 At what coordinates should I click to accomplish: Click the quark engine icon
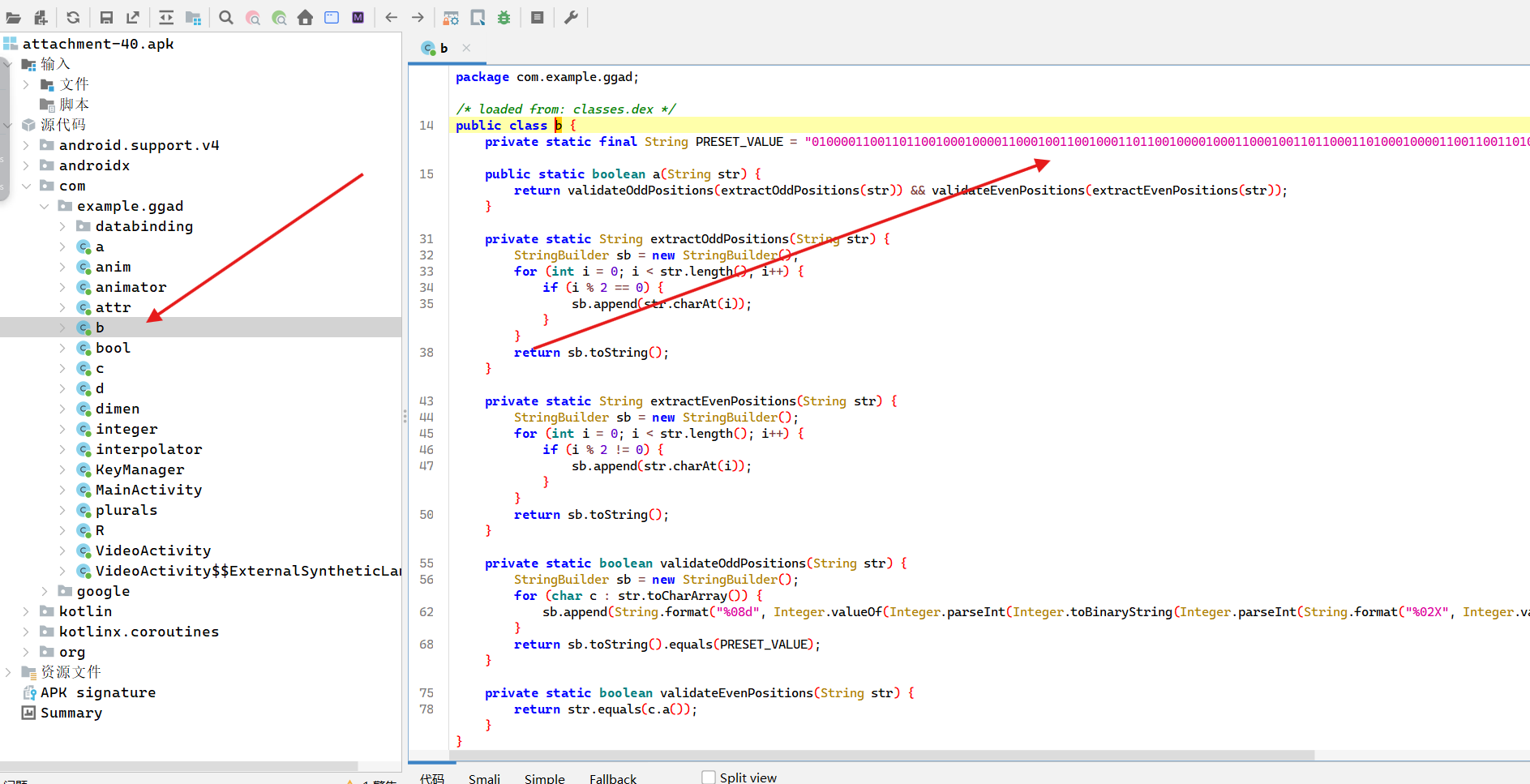[x=478, y=17]
